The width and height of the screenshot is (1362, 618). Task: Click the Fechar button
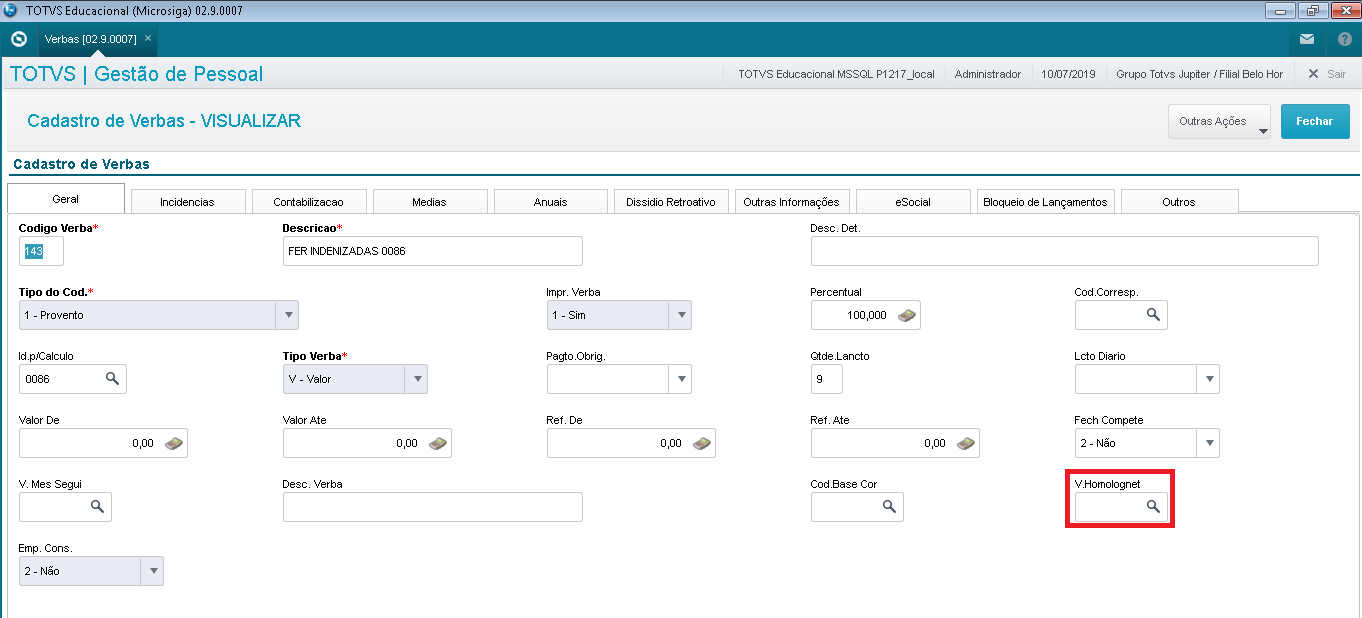click(x=1314, y=121)
